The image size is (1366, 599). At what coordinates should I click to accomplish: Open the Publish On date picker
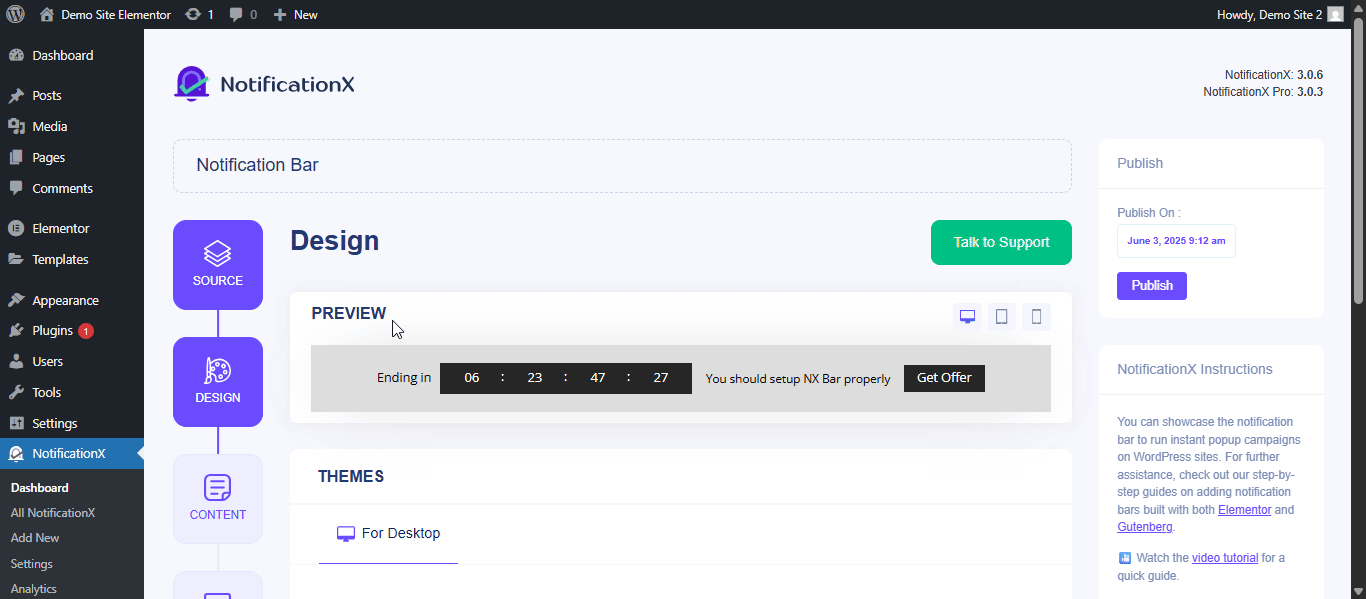pyautogui.click(x=1176, y=241)
